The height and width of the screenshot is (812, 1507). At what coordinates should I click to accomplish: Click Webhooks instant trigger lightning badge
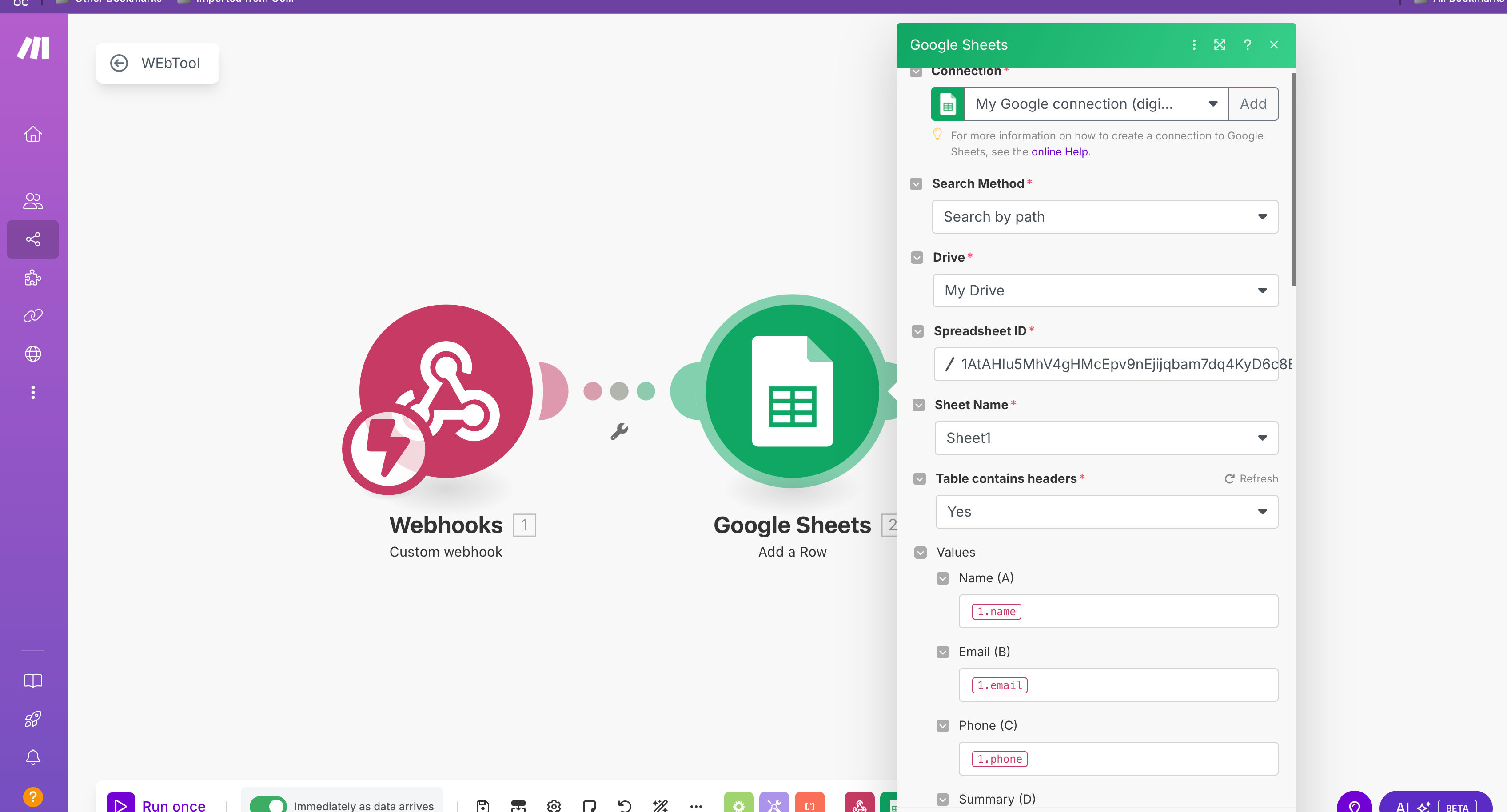coord(387,449)
